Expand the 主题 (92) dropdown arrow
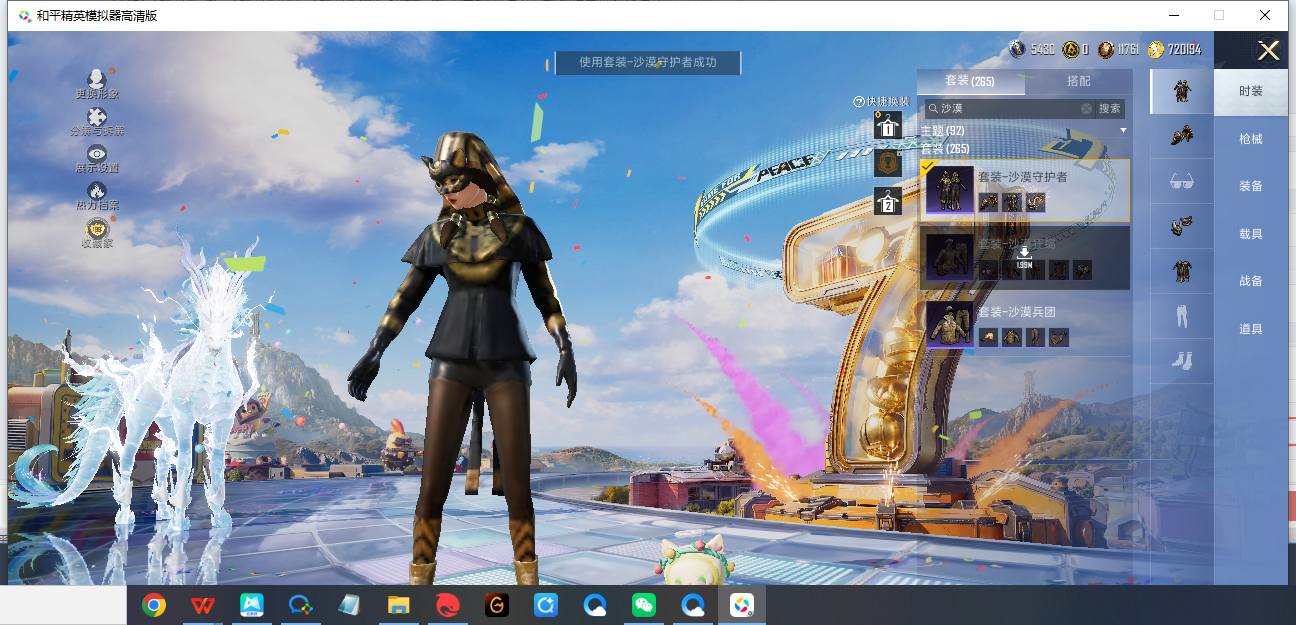This screenshot has height=625, width=1296. pyautogui.click(x=1123, y=131)
